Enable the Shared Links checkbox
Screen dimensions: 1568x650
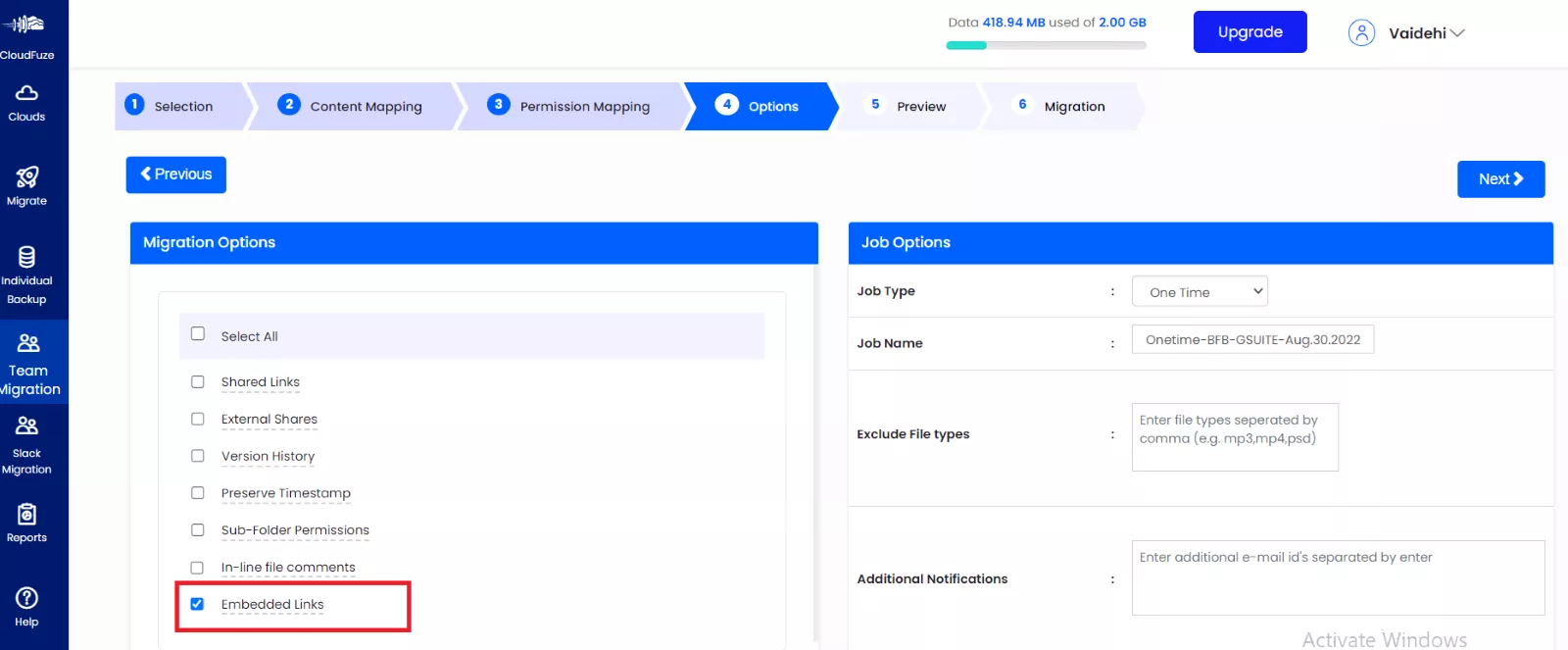(198, 381)
